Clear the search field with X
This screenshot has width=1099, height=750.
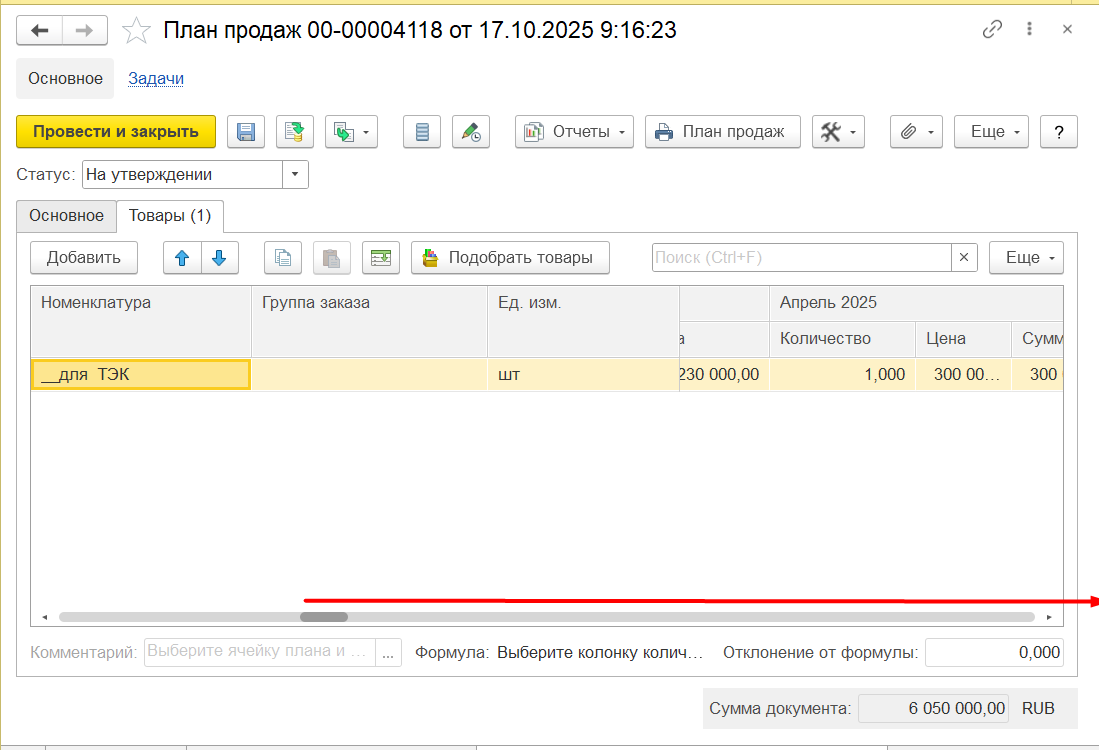pos(964,257)
